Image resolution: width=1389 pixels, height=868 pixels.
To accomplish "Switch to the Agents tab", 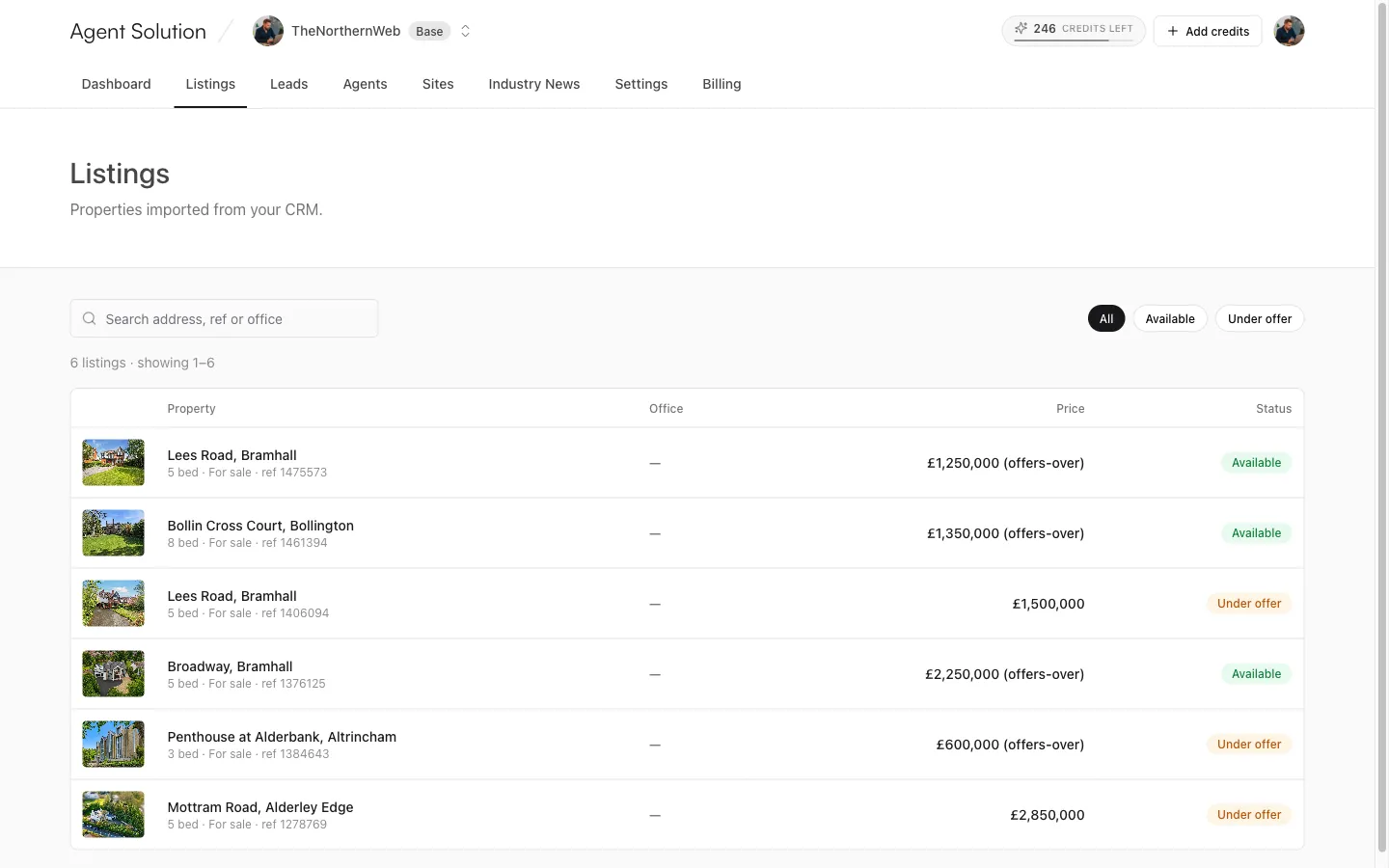I will coord(365,84).
